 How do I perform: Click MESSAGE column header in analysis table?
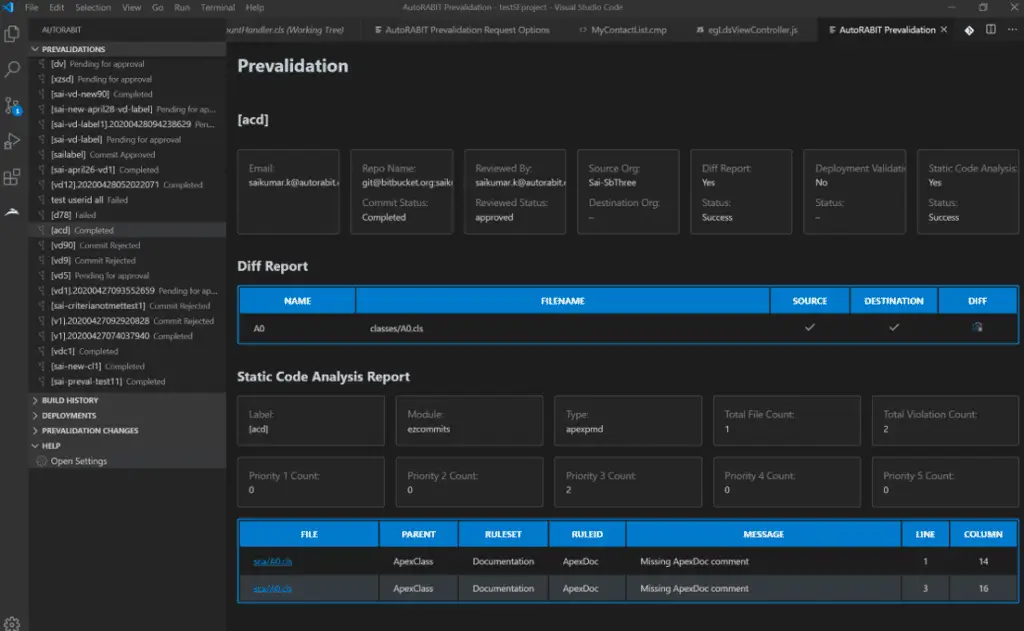tap(763, 534)
